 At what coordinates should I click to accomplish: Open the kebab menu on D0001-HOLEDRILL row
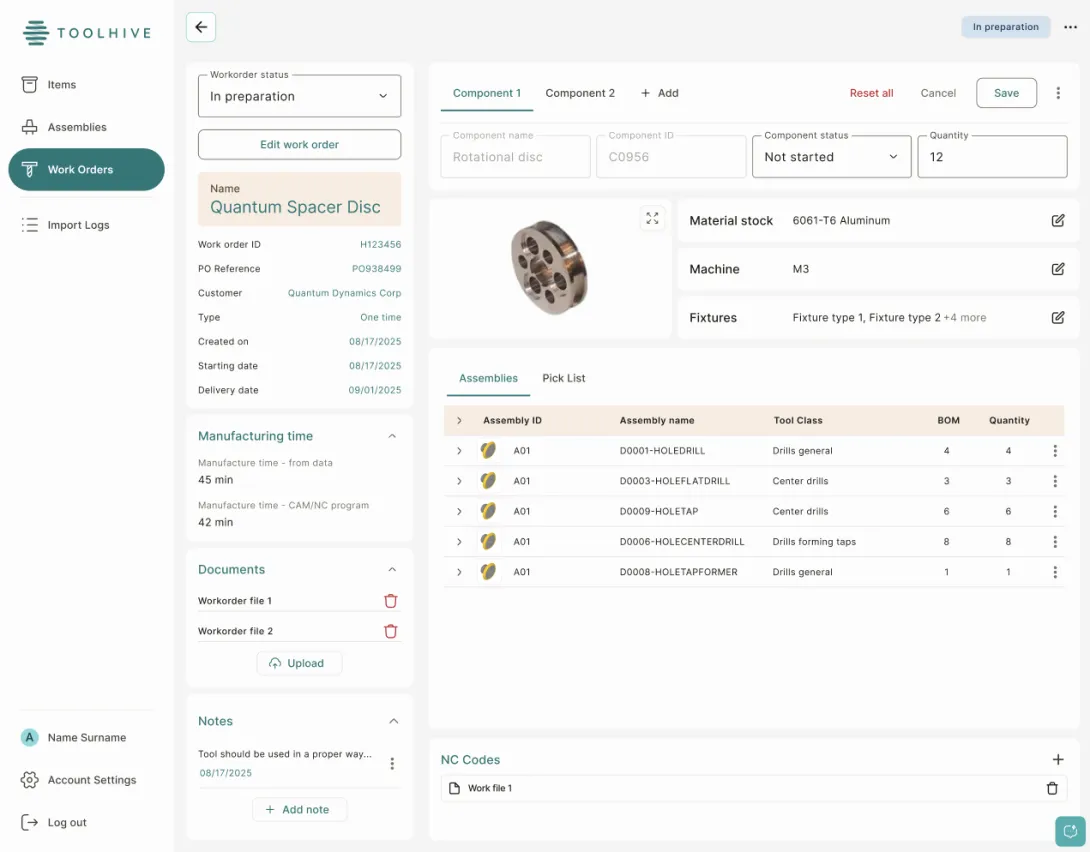1055,451
